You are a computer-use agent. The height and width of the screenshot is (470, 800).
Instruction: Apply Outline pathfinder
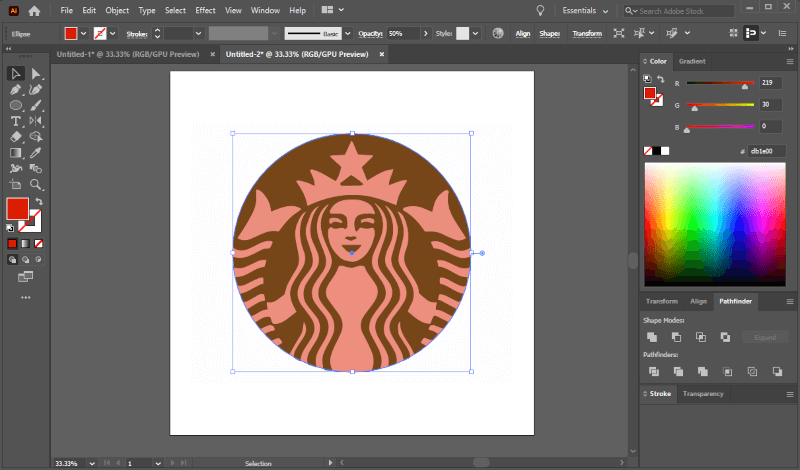(752, 372)
